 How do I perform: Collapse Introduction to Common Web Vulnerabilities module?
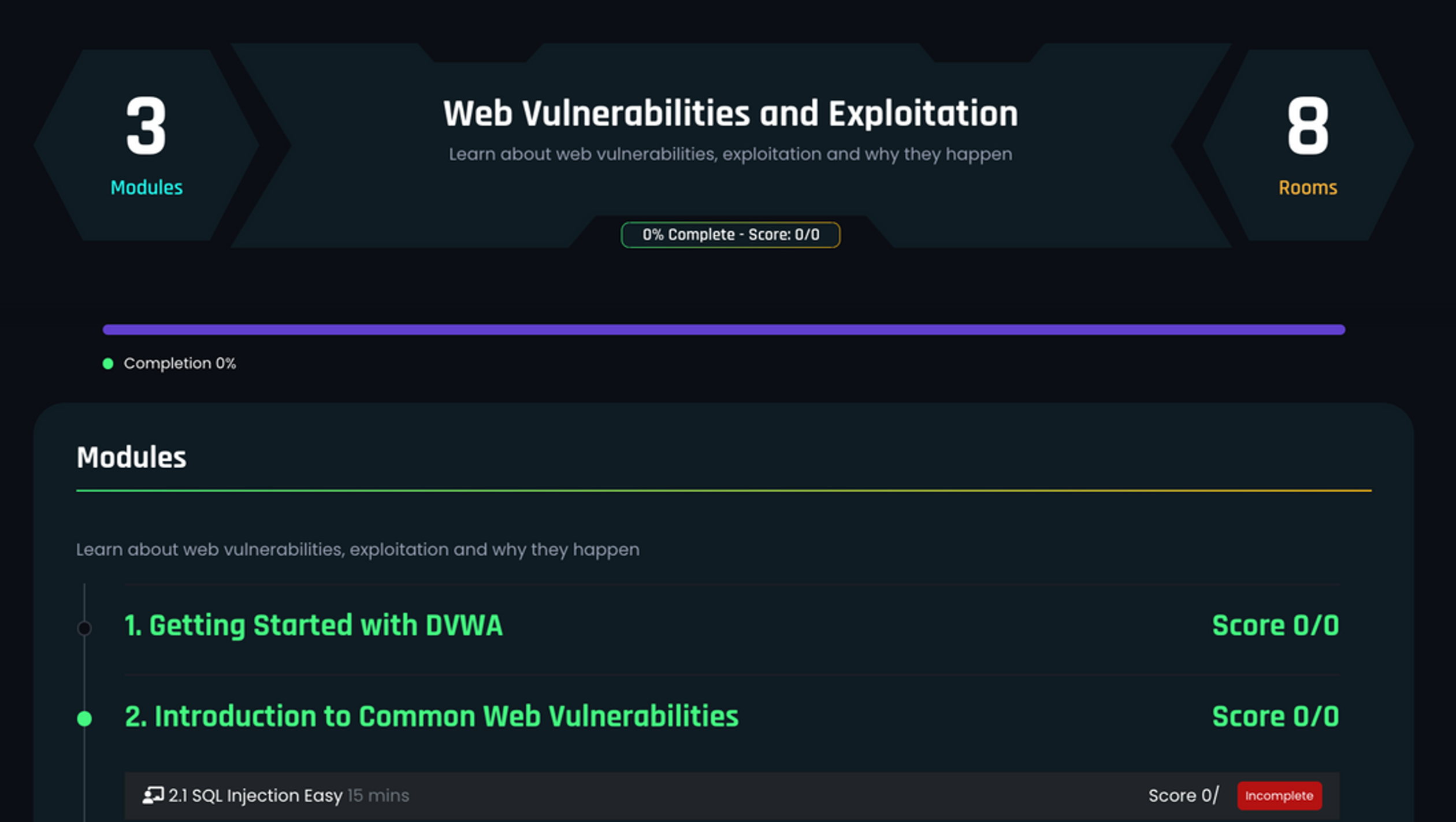pyautogui.click(x=432, y=716)
